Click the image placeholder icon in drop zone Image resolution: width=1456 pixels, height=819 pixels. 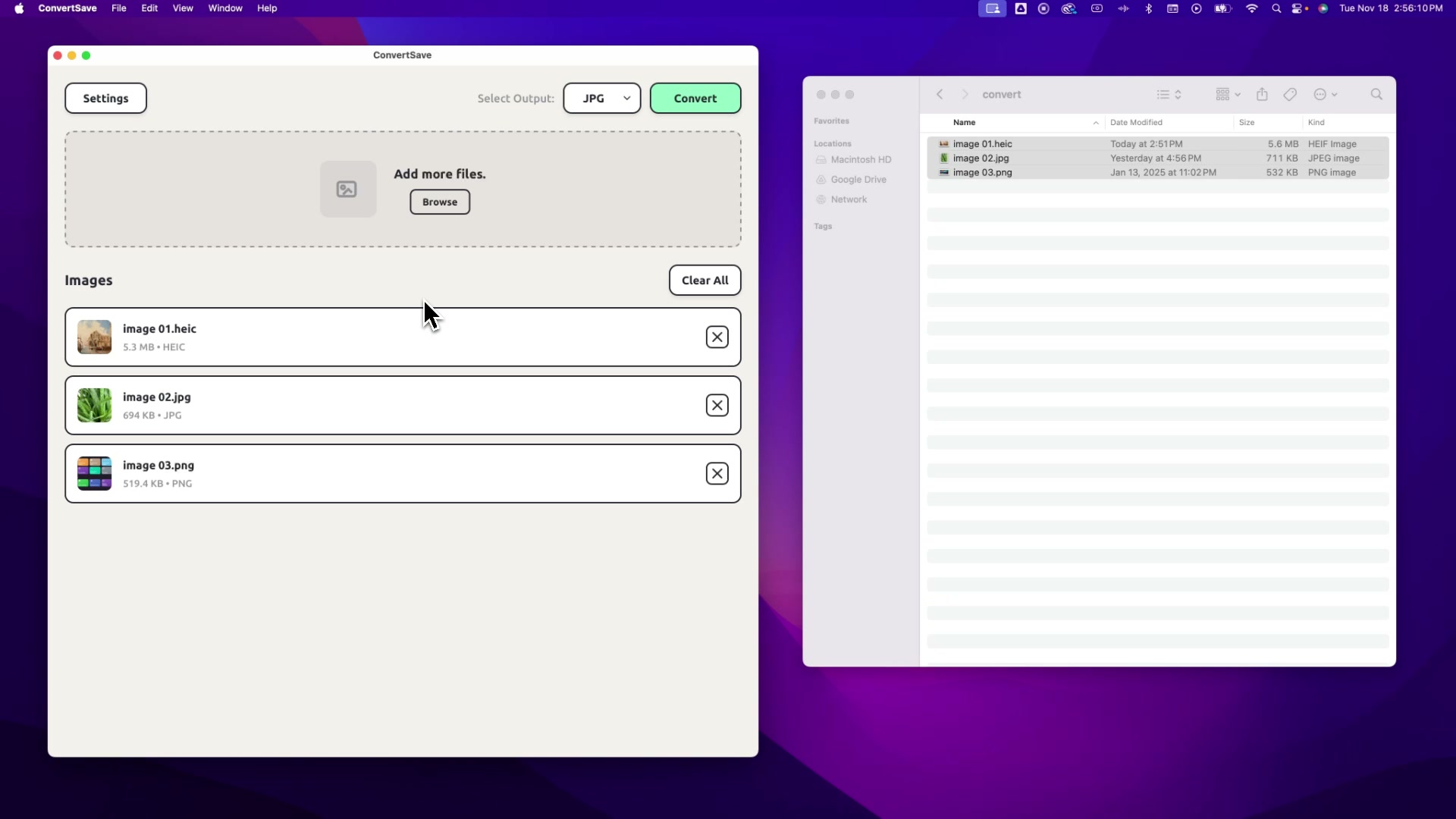pos(348,189)
